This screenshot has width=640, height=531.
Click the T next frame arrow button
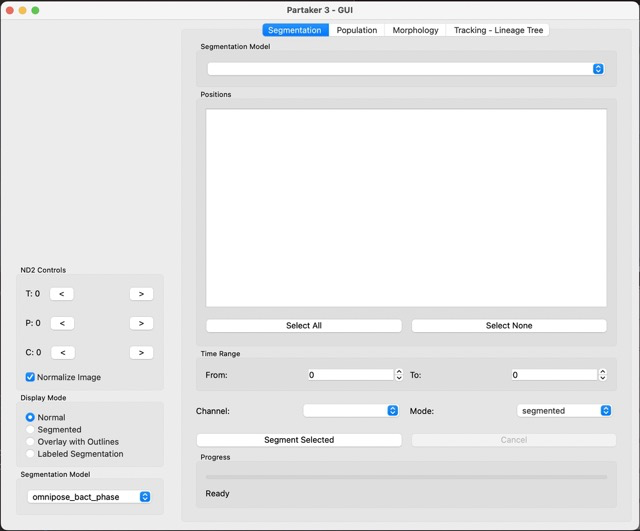[141, 294]
